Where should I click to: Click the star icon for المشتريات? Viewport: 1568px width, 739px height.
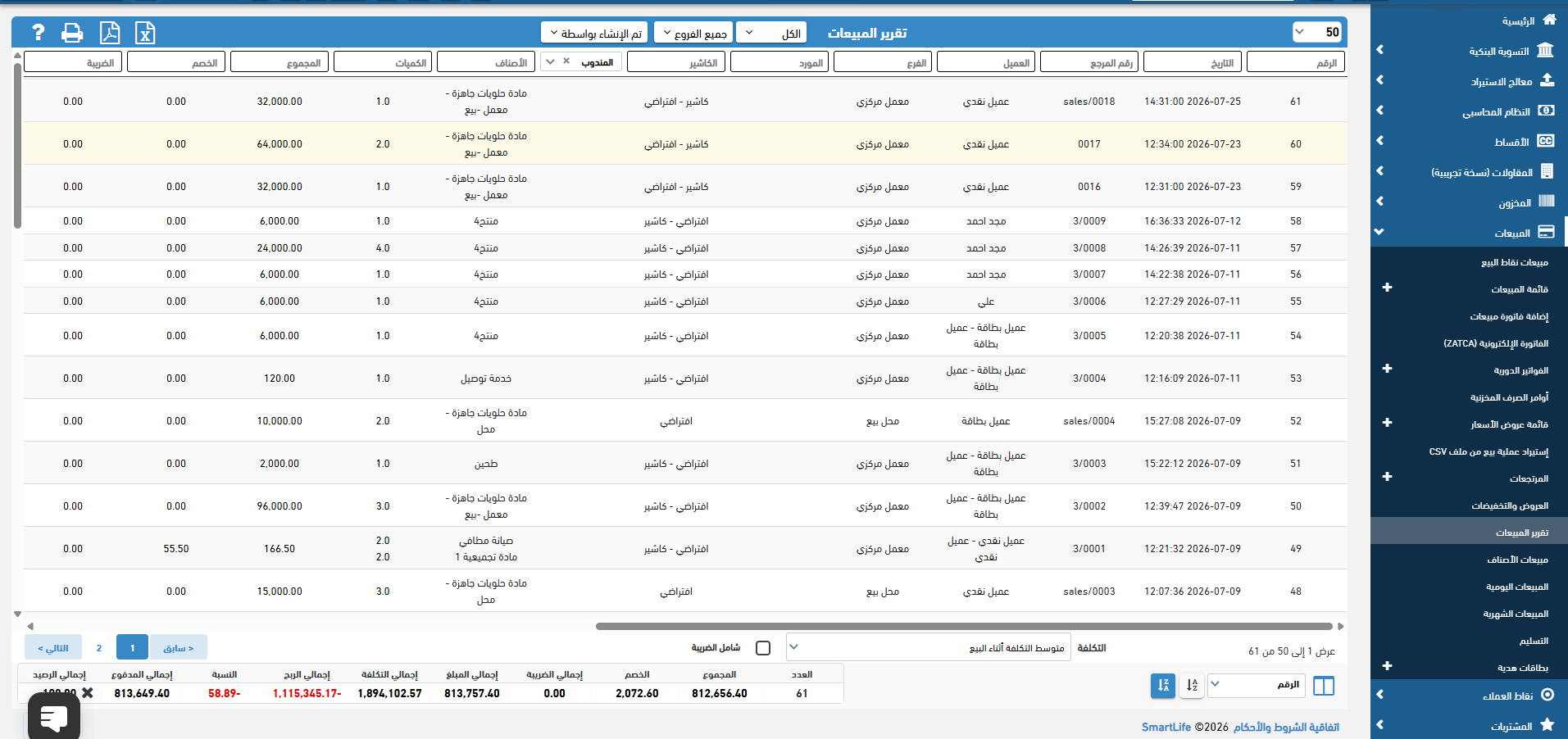1548,725
